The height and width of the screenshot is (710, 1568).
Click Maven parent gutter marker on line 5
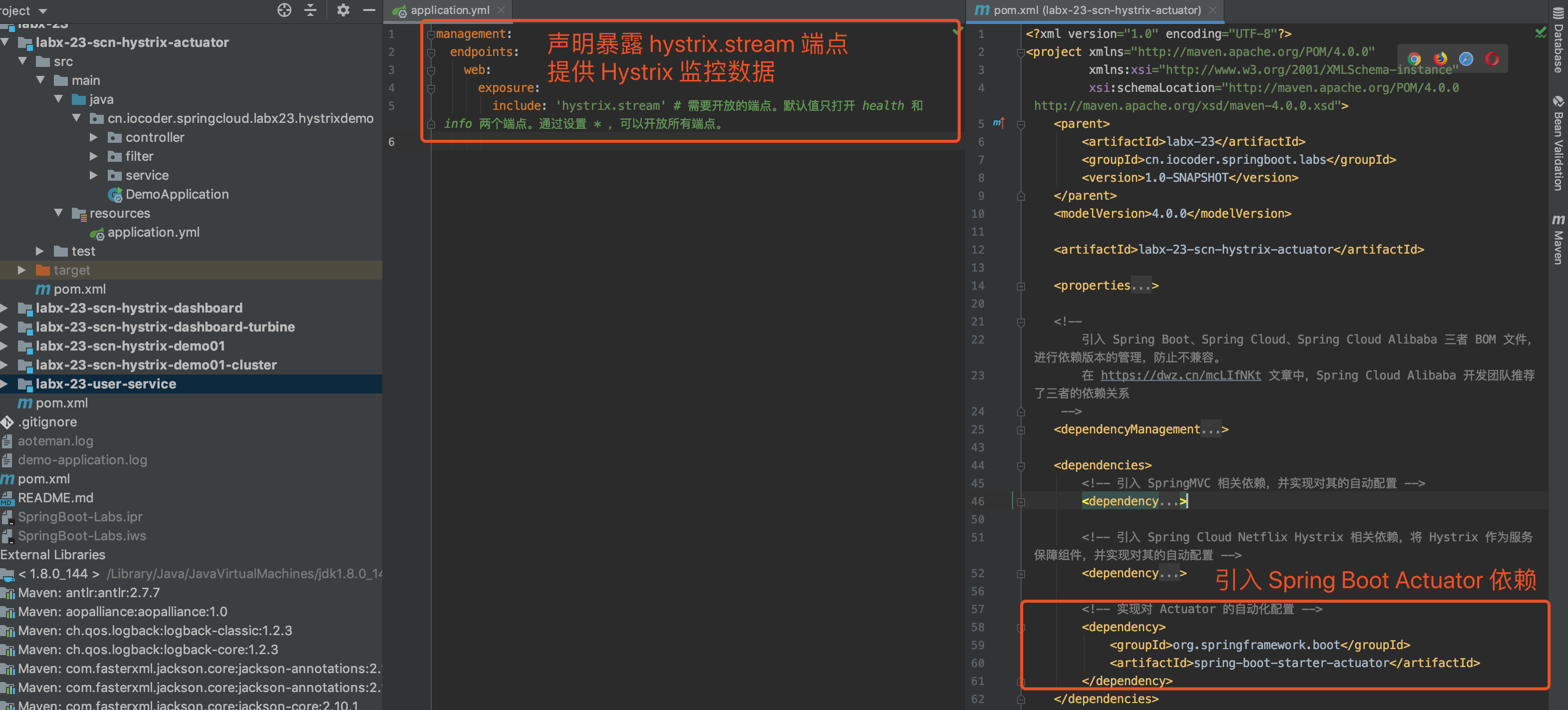pos(998,124)
